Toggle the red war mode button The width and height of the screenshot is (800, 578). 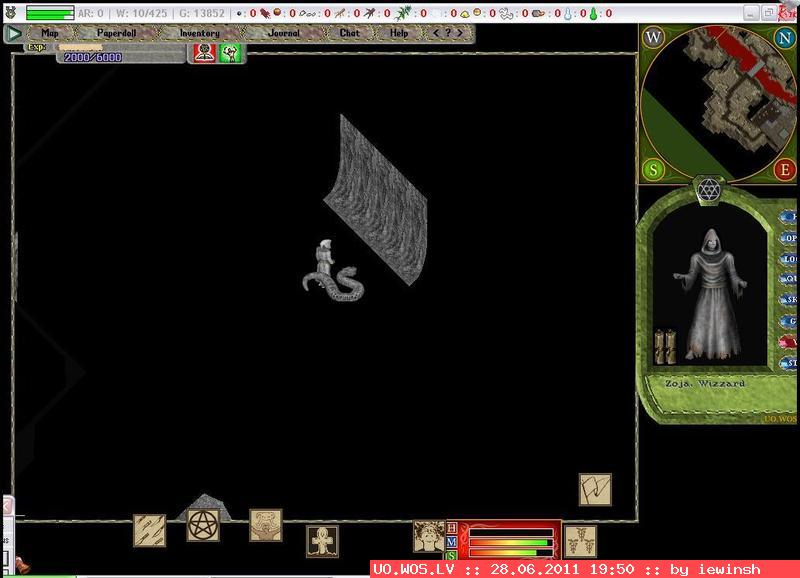point(789,342)
